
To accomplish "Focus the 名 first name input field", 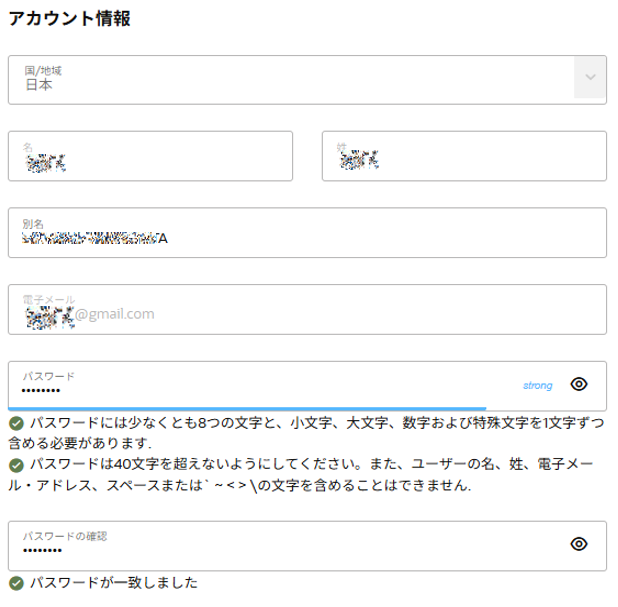I will point(150,156).
